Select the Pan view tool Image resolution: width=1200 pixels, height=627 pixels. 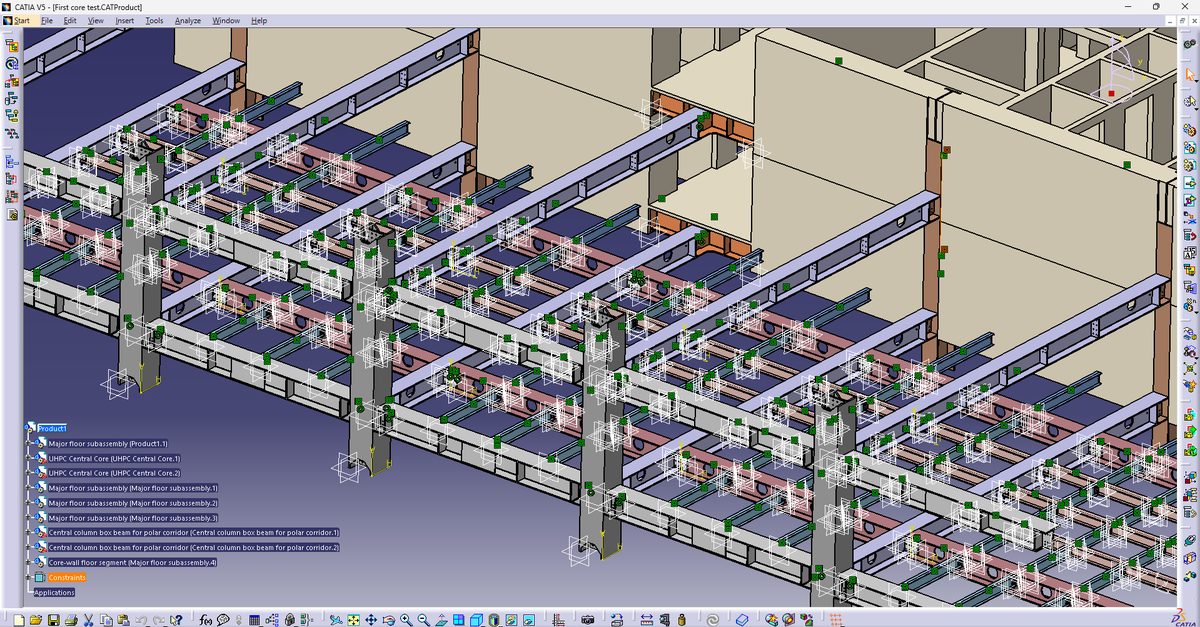click(x=371, y=619)
